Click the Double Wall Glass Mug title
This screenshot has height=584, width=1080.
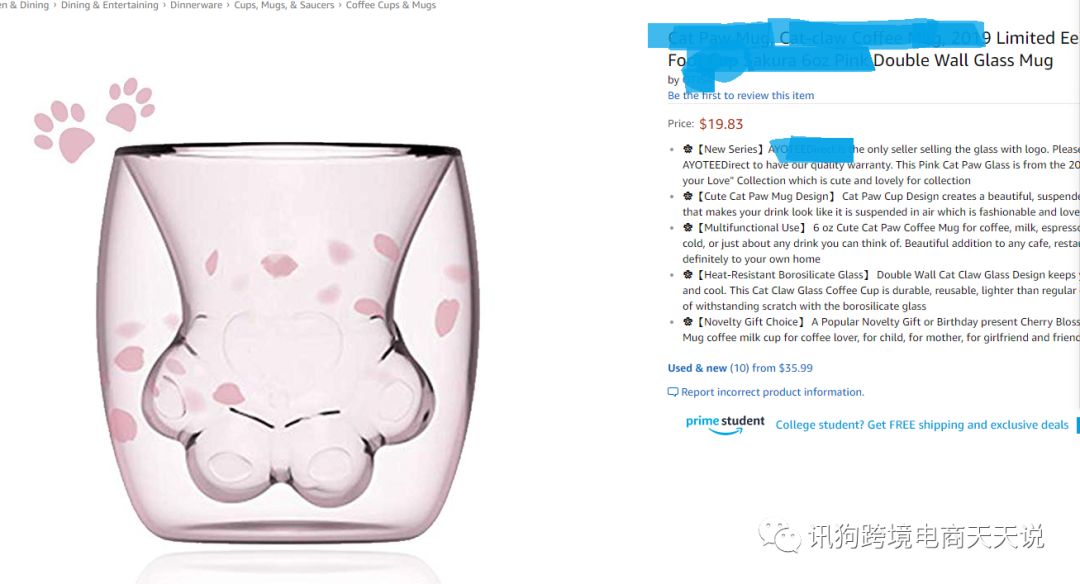963,61
